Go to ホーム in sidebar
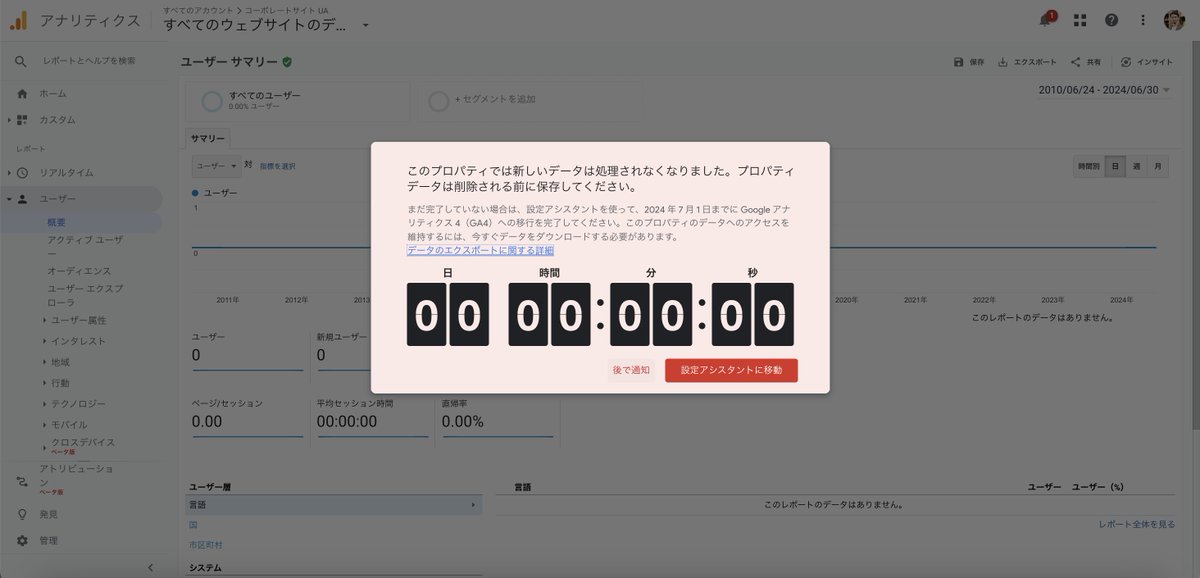 point(53,93)
